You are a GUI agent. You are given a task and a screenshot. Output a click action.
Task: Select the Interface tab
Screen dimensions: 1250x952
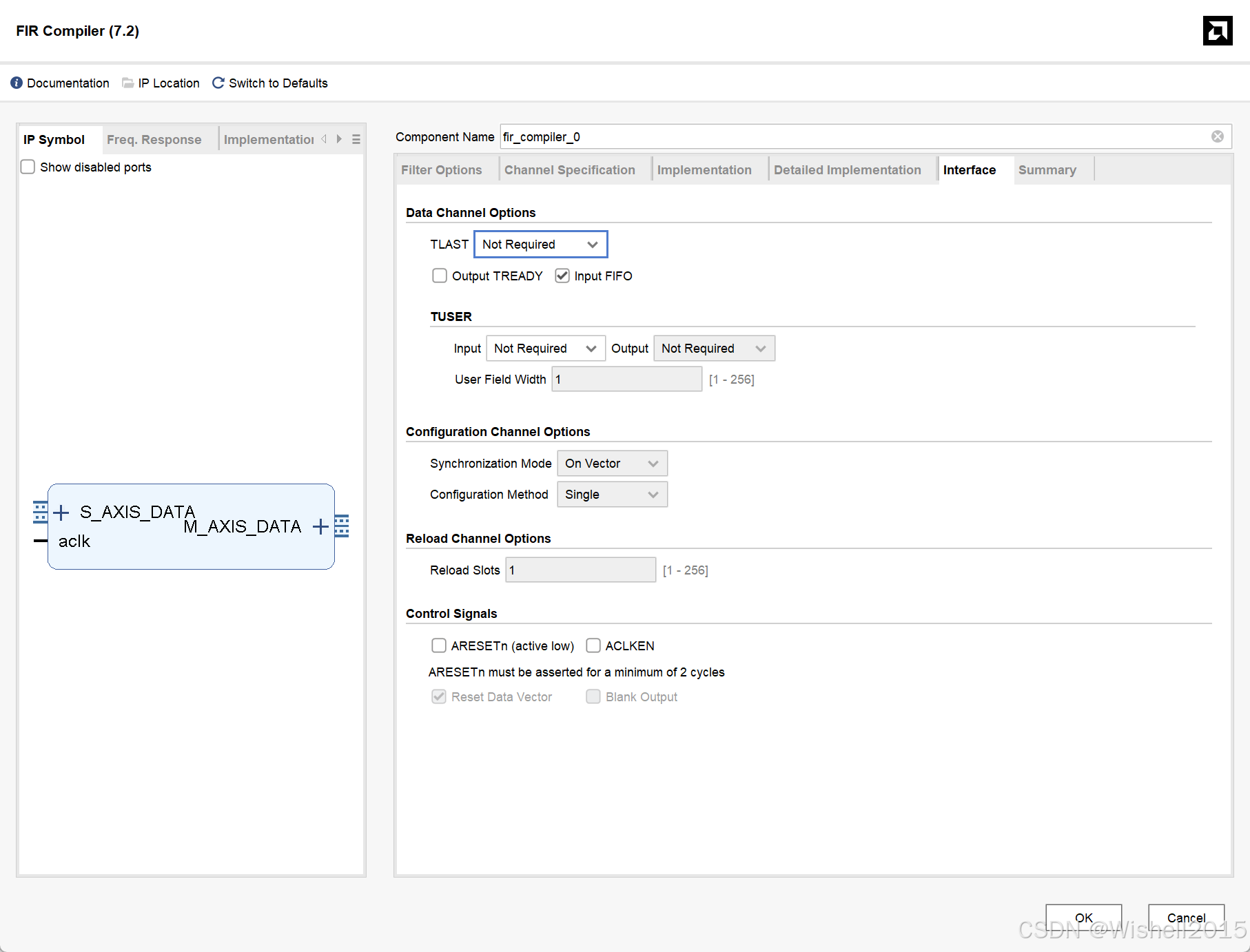tap(970, 170)
